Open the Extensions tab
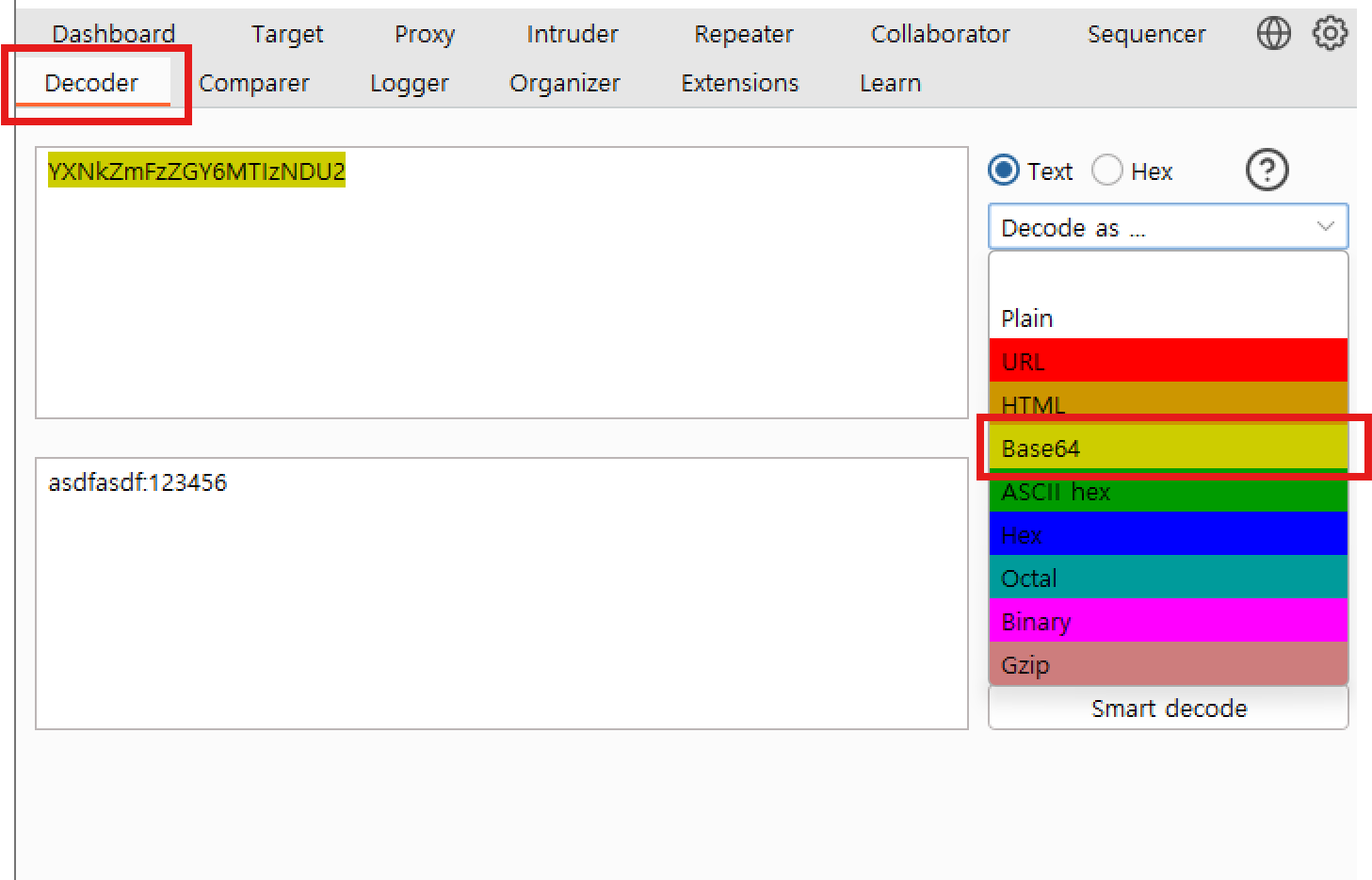1372x880 pixels. point(740,83)
